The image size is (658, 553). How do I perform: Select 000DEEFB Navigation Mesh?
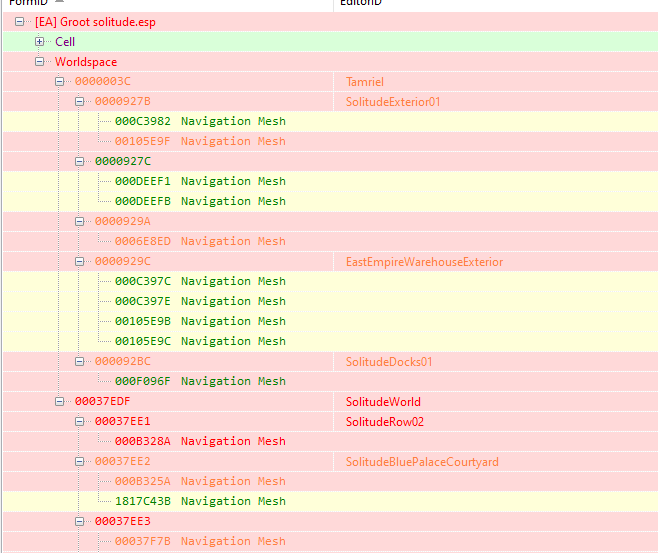200,201
